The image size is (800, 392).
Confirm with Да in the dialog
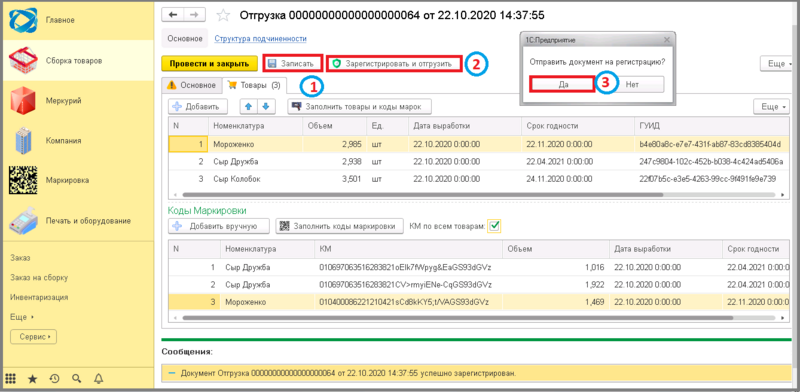(563, 84)
